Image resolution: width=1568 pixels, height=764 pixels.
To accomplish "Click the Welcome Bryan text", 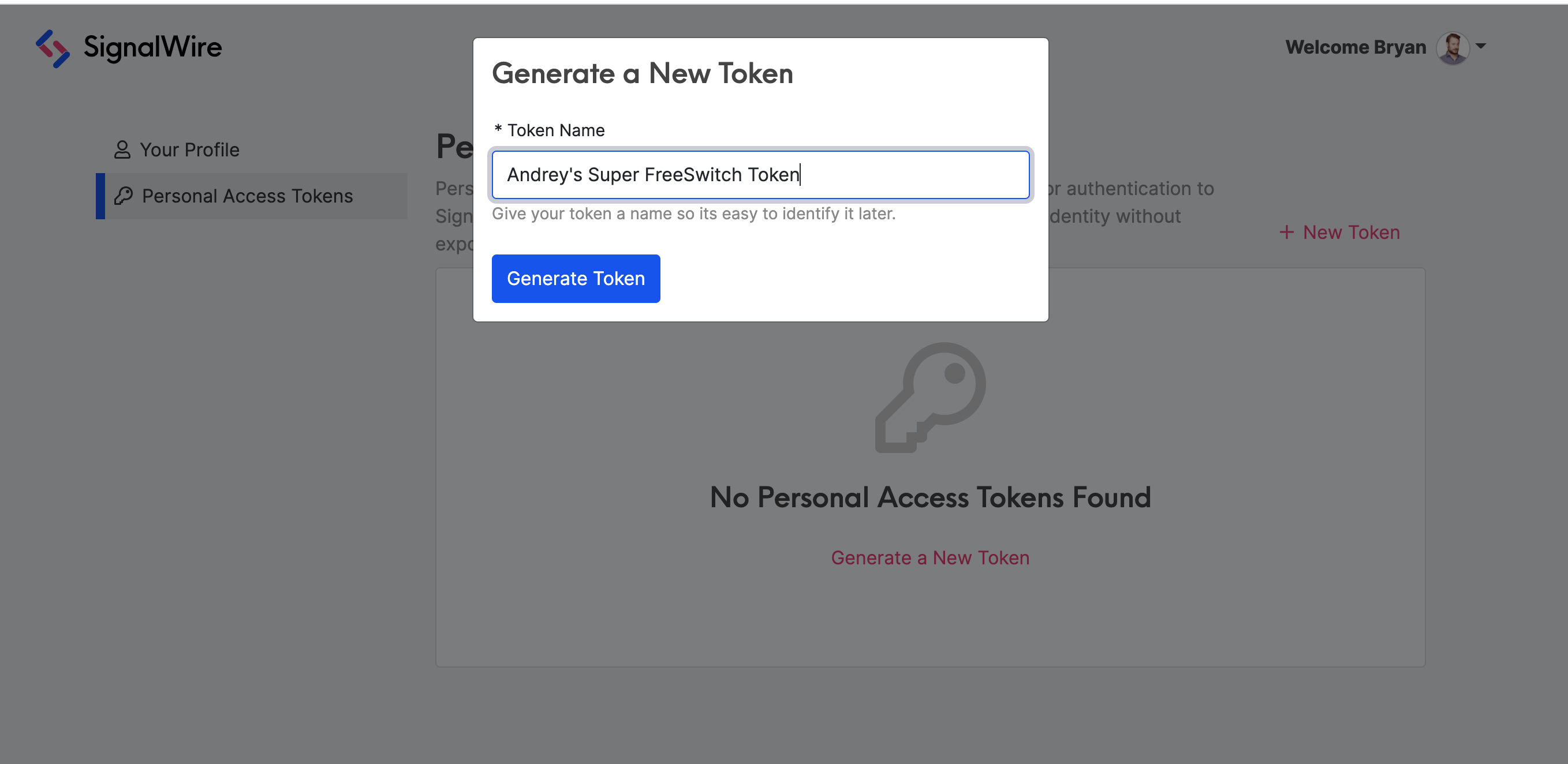I will pos(1355,47).
